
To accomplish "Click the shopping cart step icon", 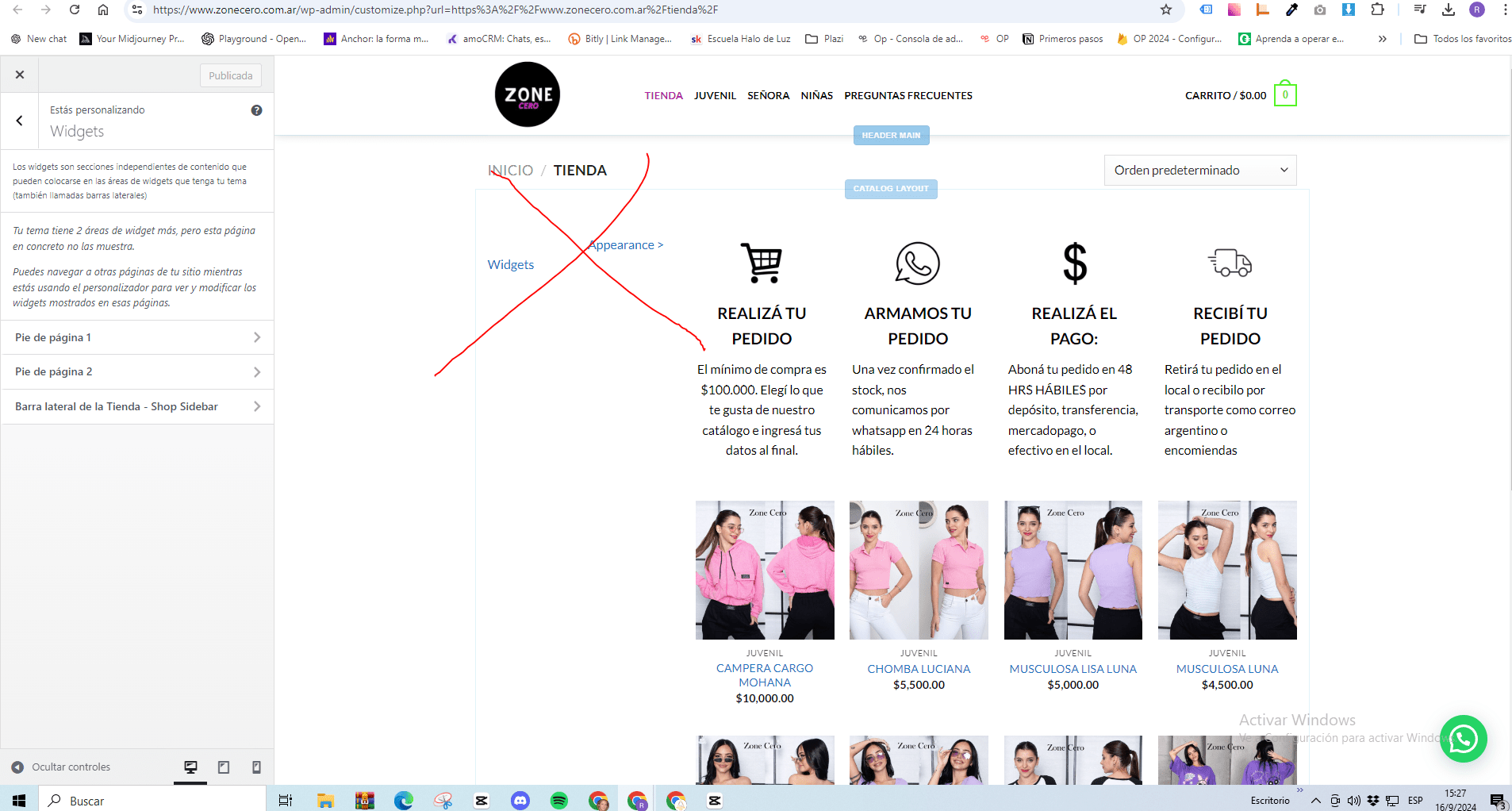I will click(762, 263).
